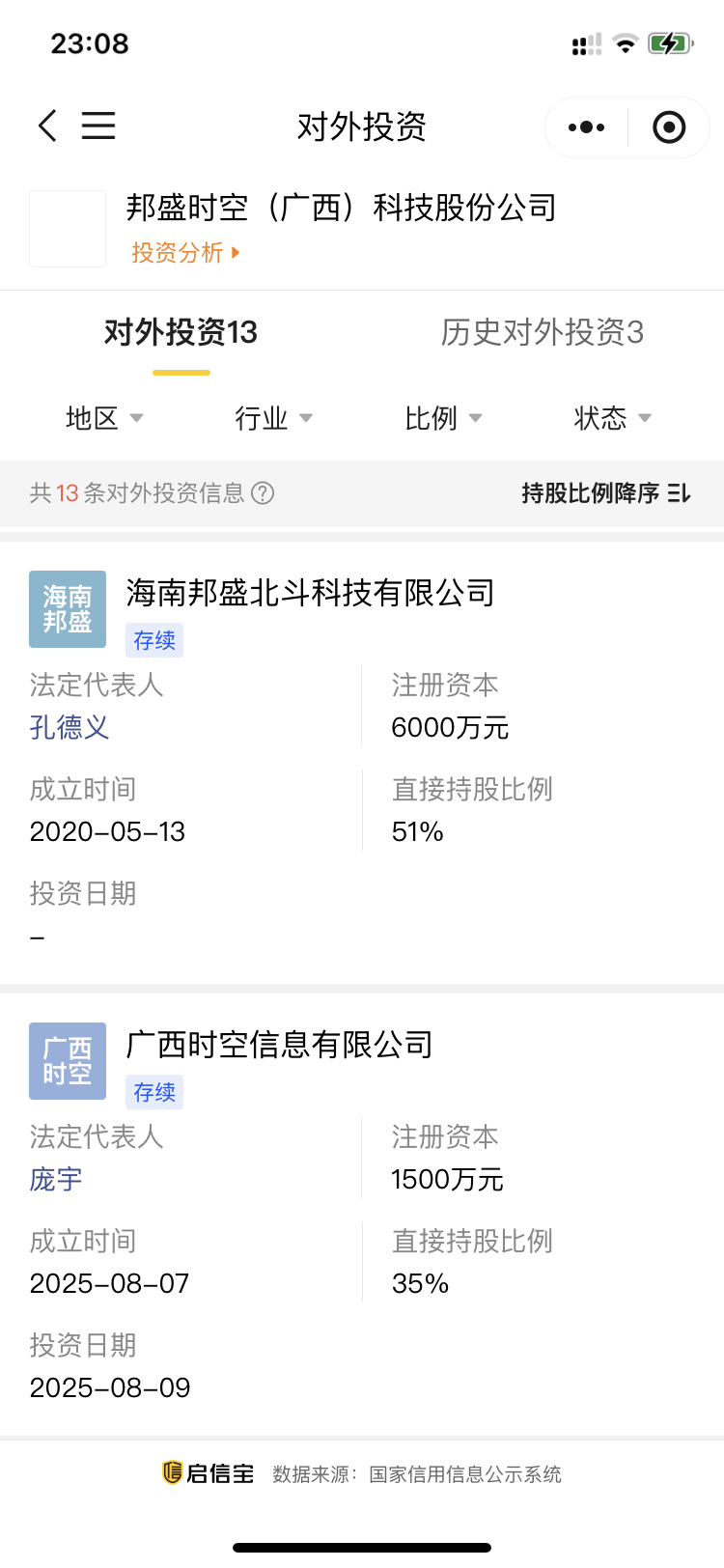Viewport: 724px width, 1568px height.
Task: Open 海南邦盛北斗科技有限公司 company details
Action: 310,593
